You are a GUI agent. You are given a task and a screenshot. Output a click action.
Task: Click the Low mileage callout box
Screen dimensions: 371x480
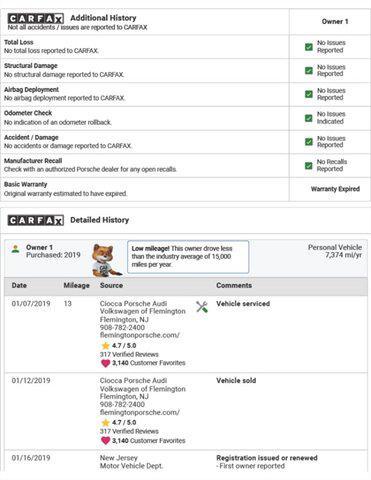[188, 257]
